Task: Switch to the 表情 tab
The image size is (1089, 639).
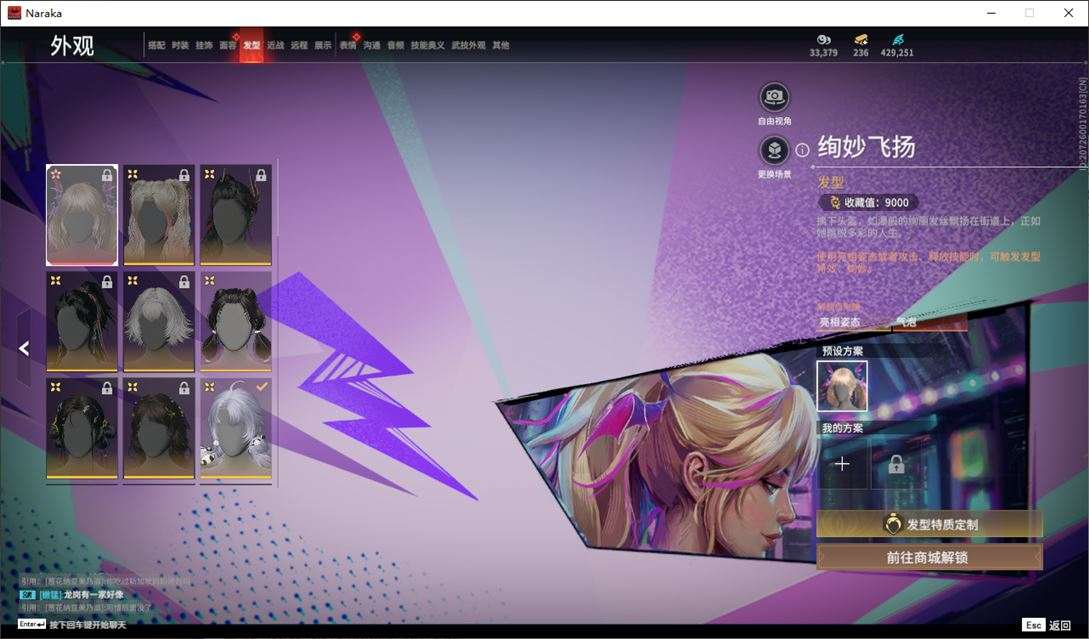Action: (x=348, y=45)
